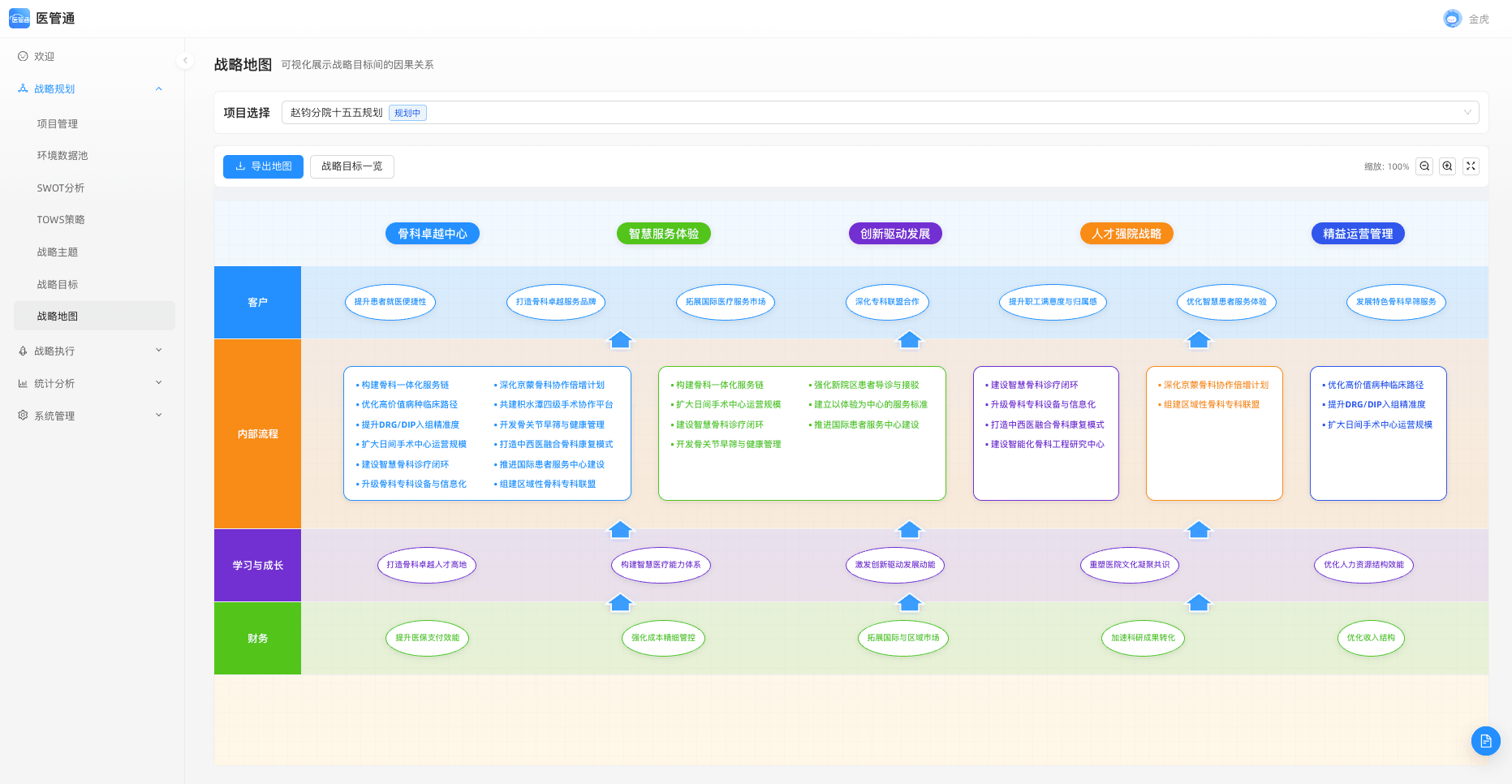Go to the 战略主题 page
This screenshot has width=1512, height=784.
pyautogui.click(x=58, y=252)
